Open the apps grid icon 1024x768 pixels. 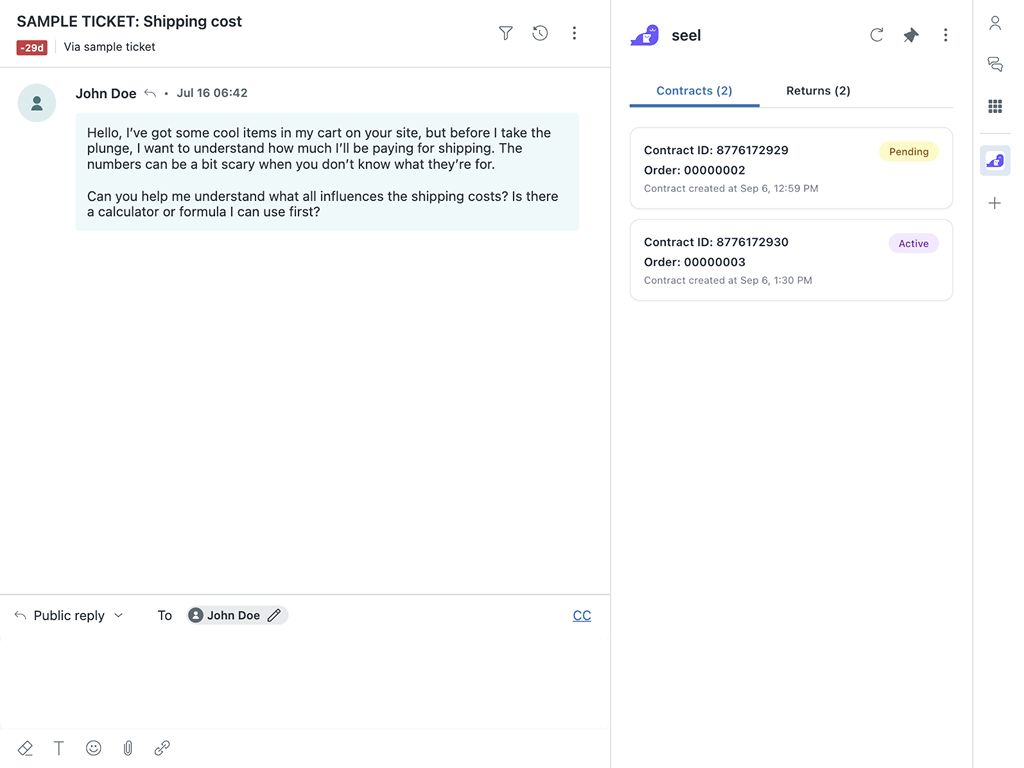[x=995, y=106]
